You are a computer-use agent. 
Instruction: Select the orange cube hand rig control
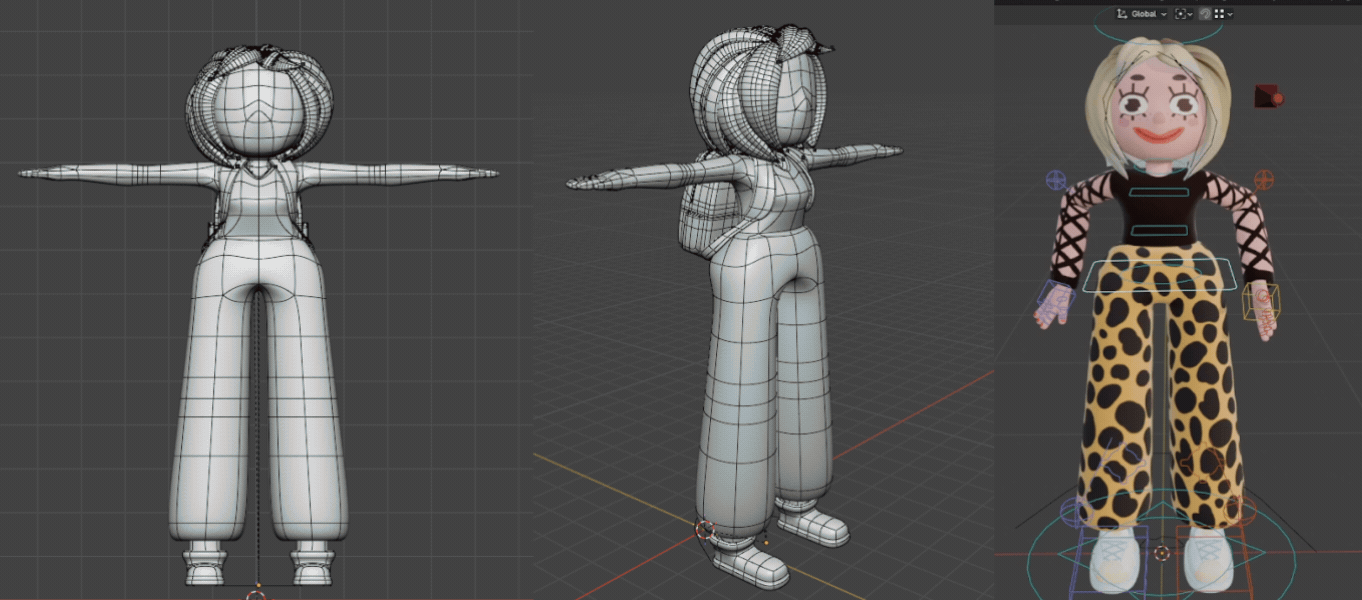pos(1259,303)
